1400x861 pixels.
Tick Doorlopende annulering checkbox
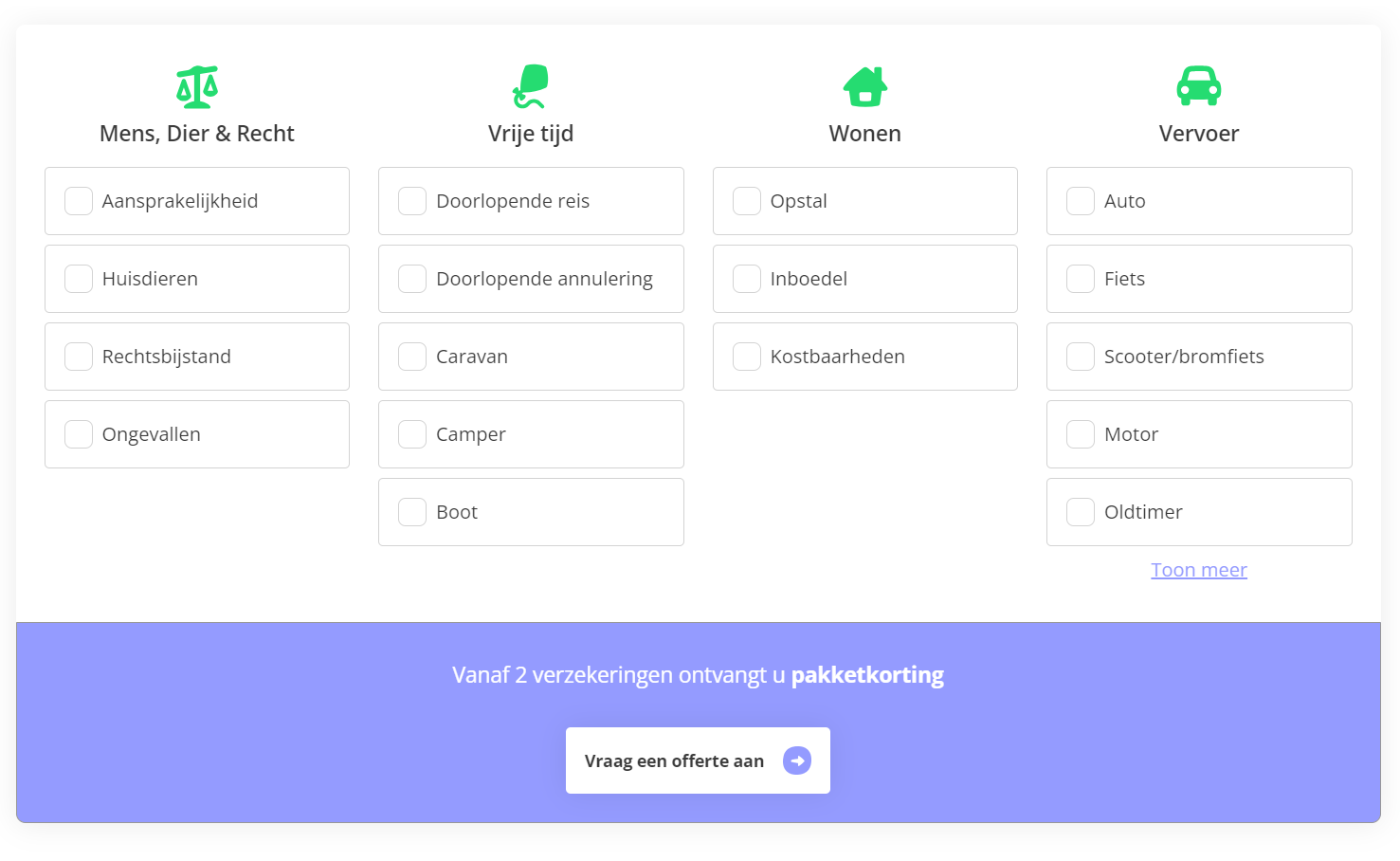(x=412, y=279)
